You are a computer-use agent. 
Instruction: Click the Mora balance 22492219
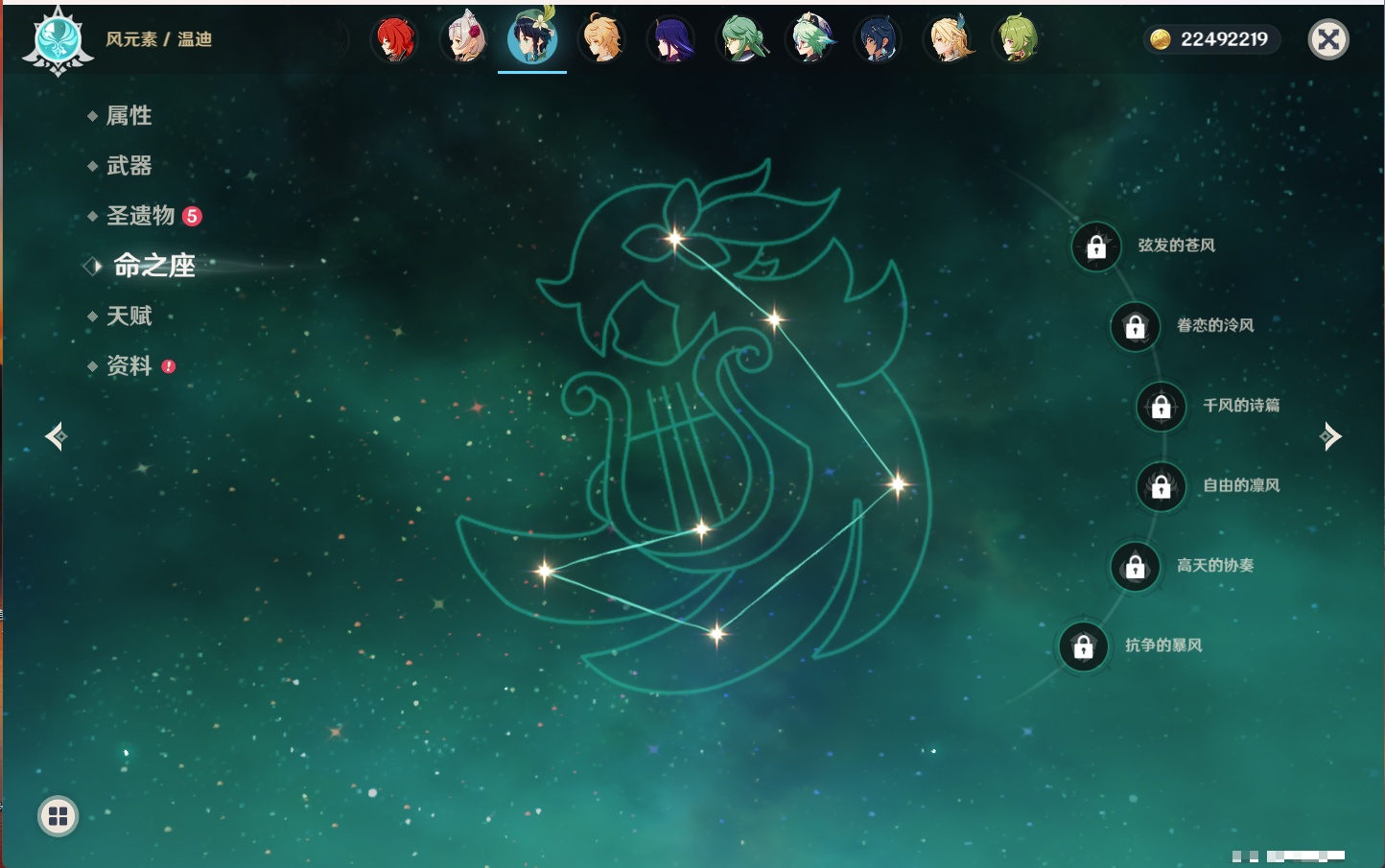1224,39
